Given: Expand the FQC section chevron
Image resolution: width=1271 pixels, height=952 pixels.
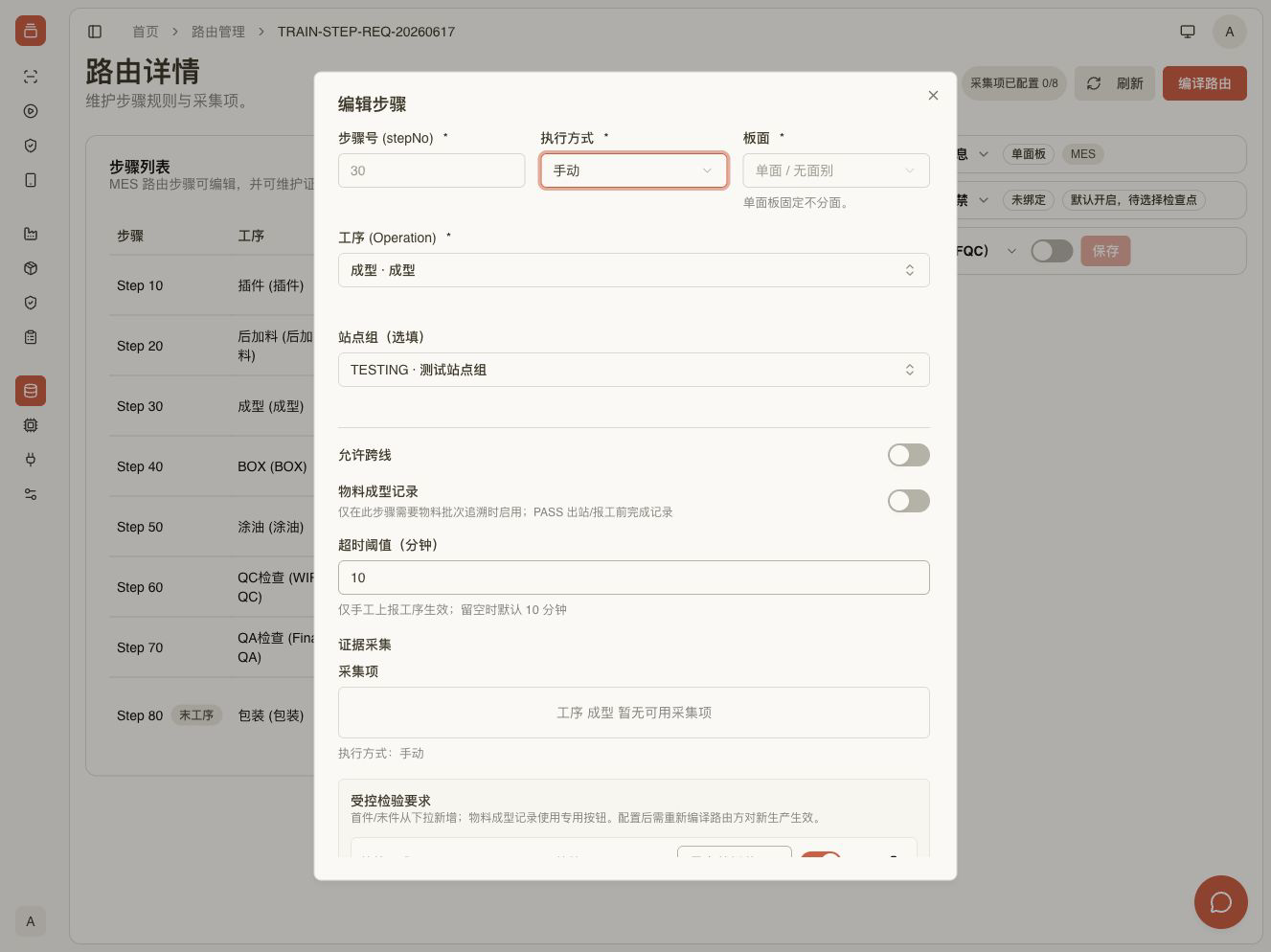Looking at the screenshot, I should click(x=1010, y=251).
